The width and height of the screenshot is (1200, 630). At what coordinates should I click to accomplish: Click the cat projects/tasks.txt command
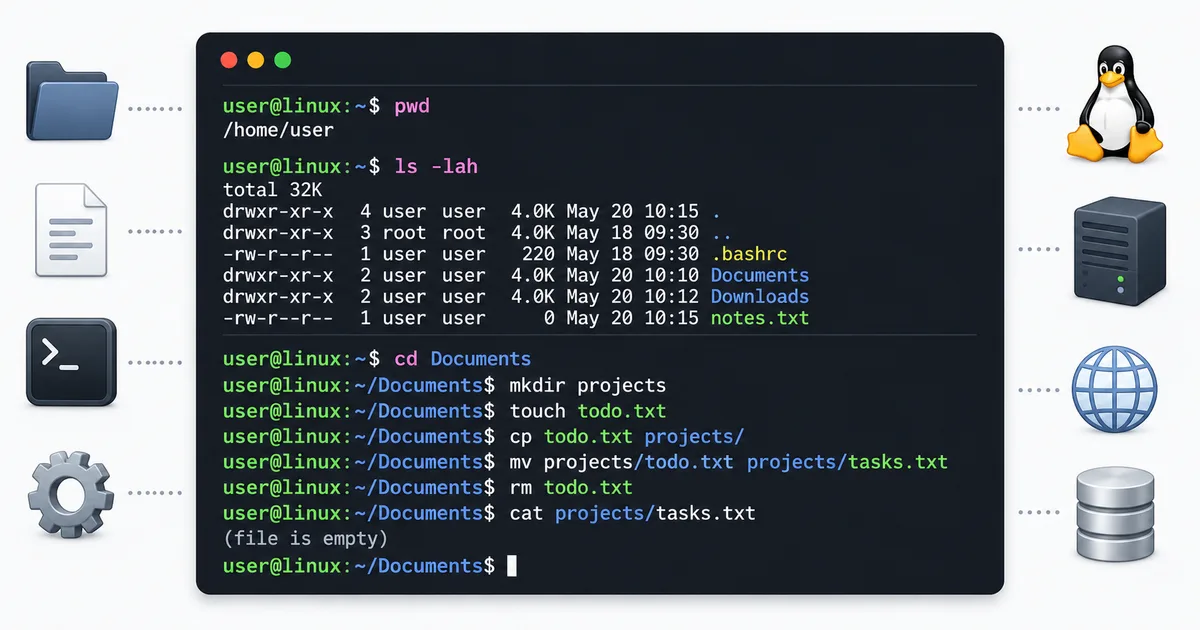pyautogui.click(x=633, y=513)
